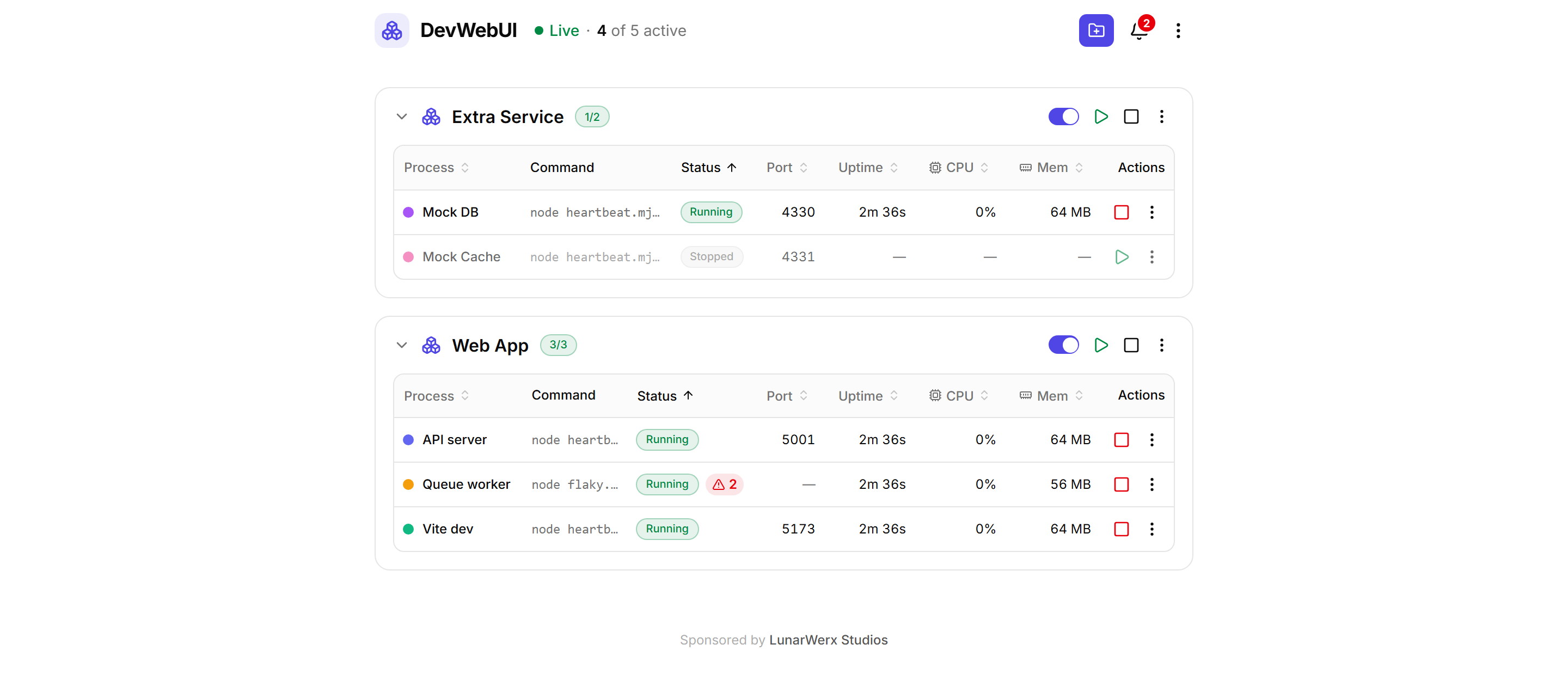
Task: Click the Live status indicator
Action: 556,30
